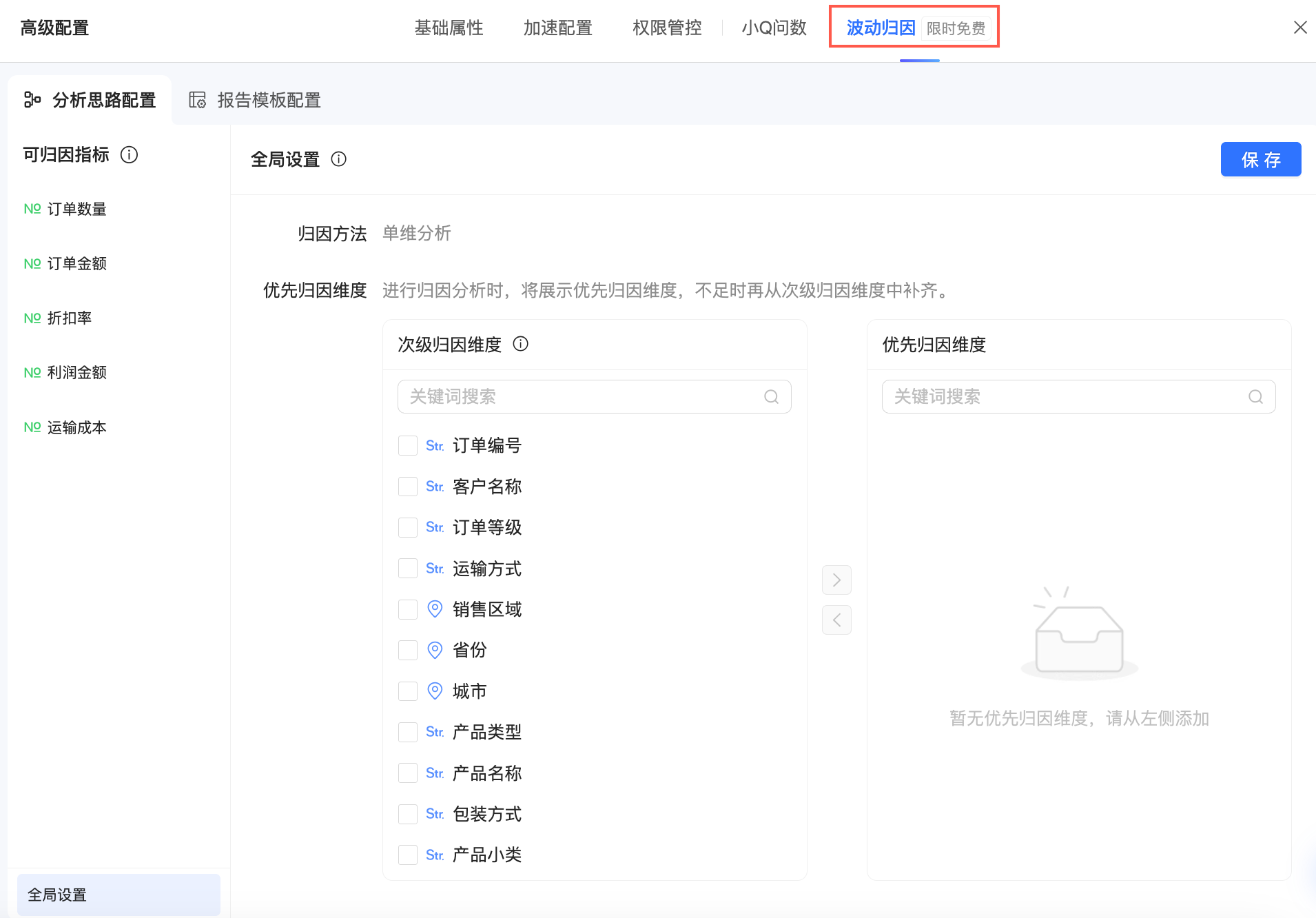
Task: Click the number type icon for 订单数量
Action: pyautogui.click(x=32, y=209)
